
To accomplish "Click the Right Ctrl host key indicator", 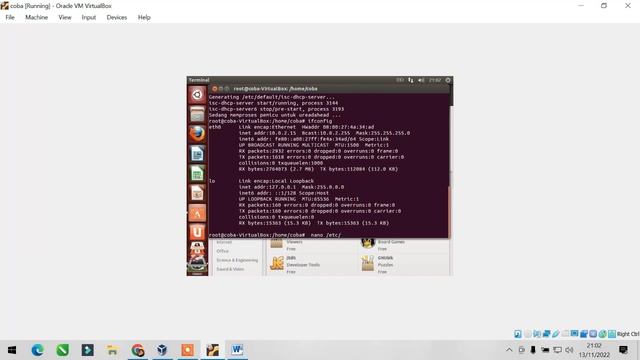I will 628,334.
